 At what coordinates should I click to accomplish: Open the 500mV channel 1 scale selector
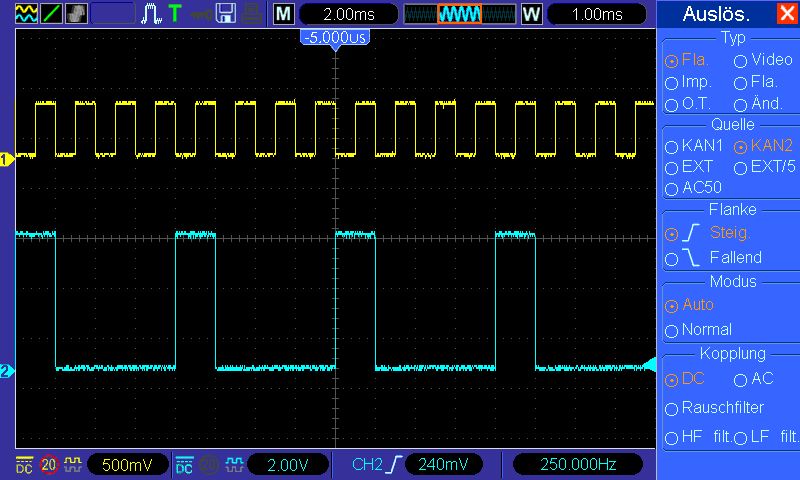click(x=127, y=465)
